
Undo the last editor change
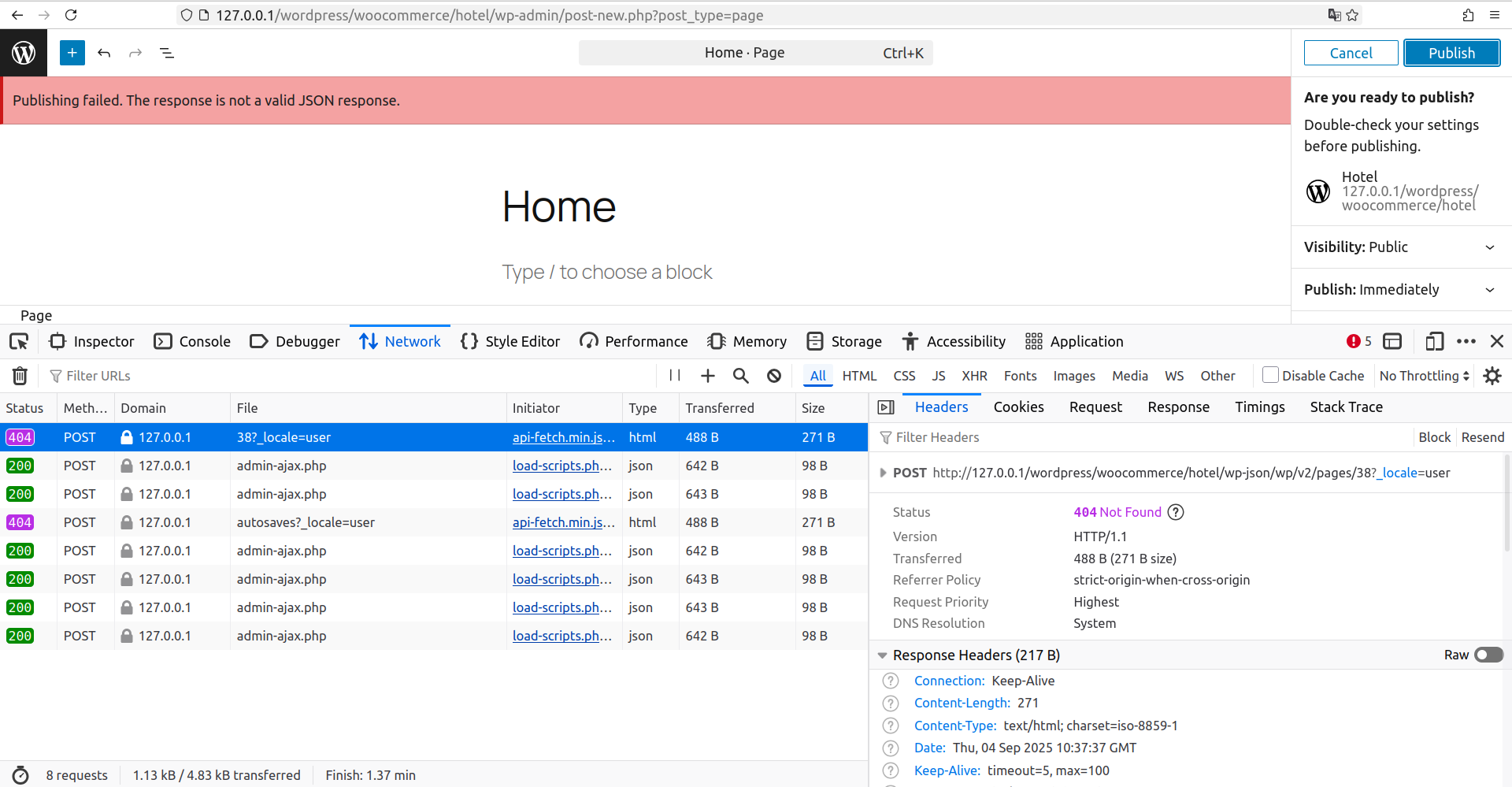tap(104, 53)
